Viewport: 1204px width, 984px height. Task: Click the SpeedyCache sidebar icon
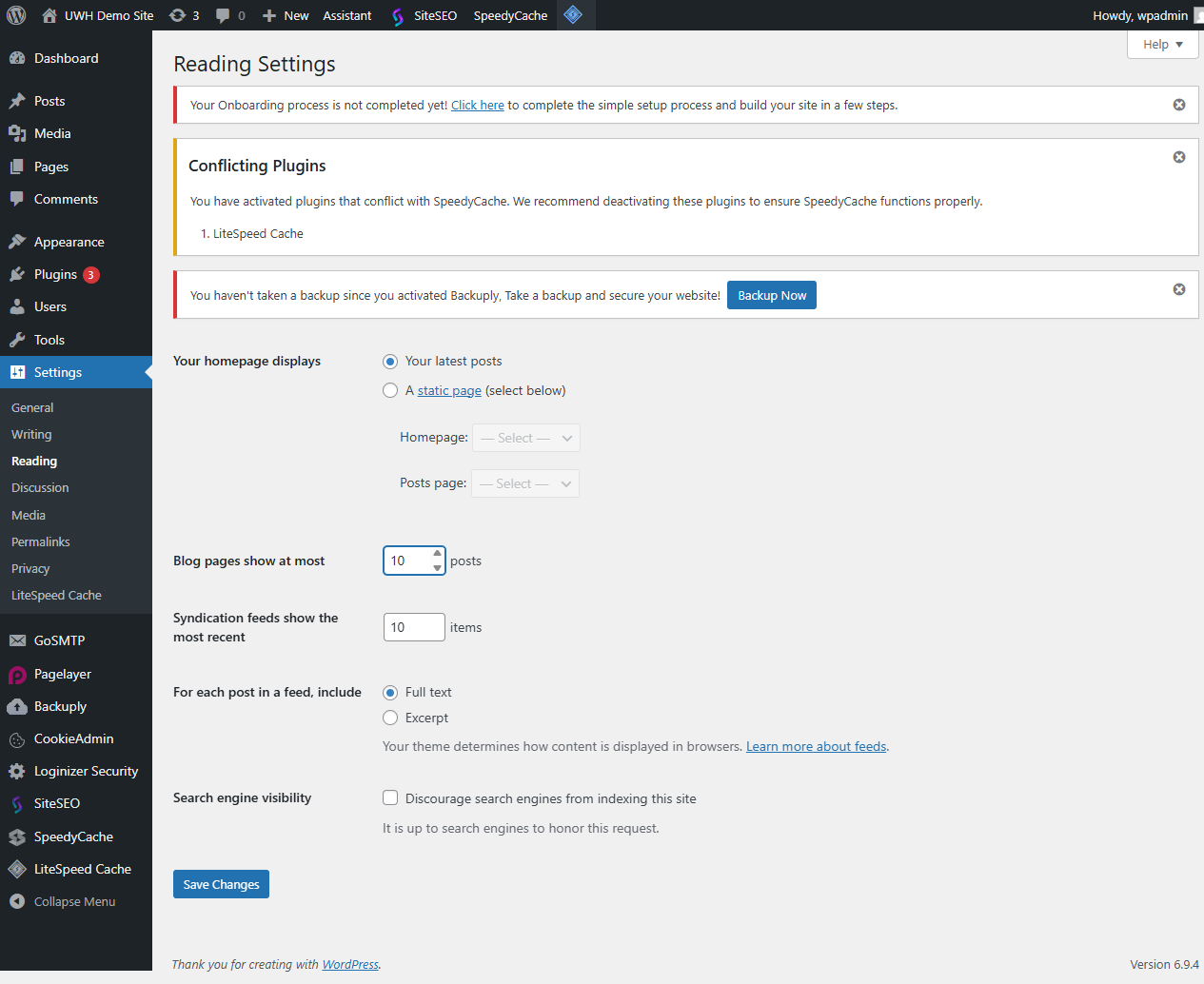17,837
